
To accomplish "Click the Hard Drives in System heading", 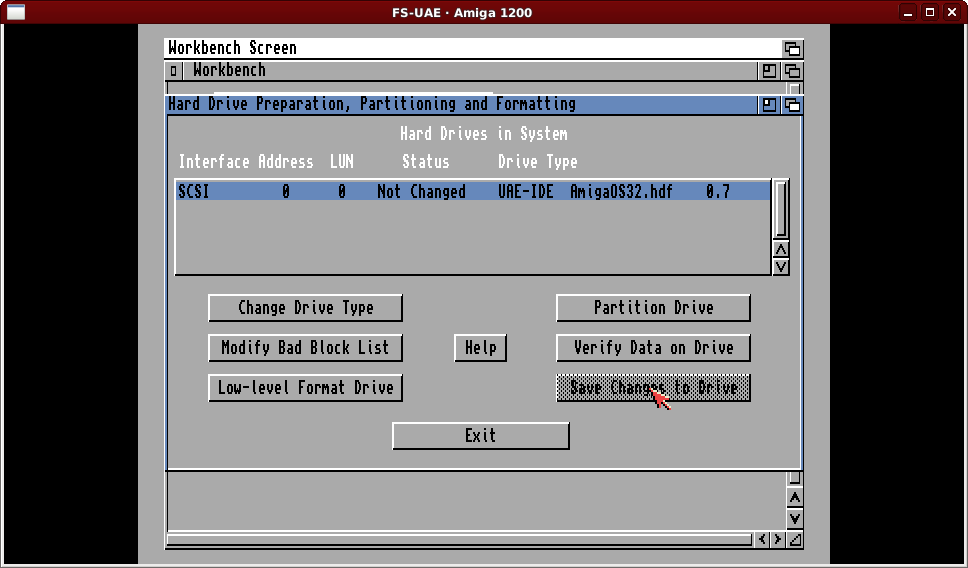I will (483, 134).
